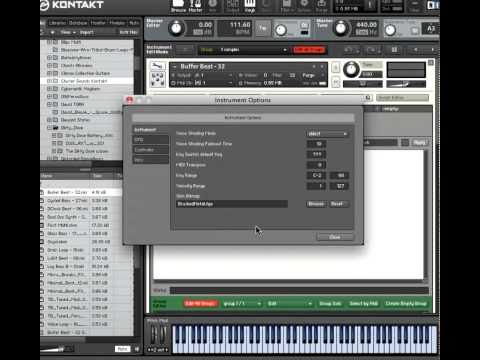This screenshot has height=360, width=480.
Task: Open the Browse panel icon in top toolbar
Action: [178, 5]
